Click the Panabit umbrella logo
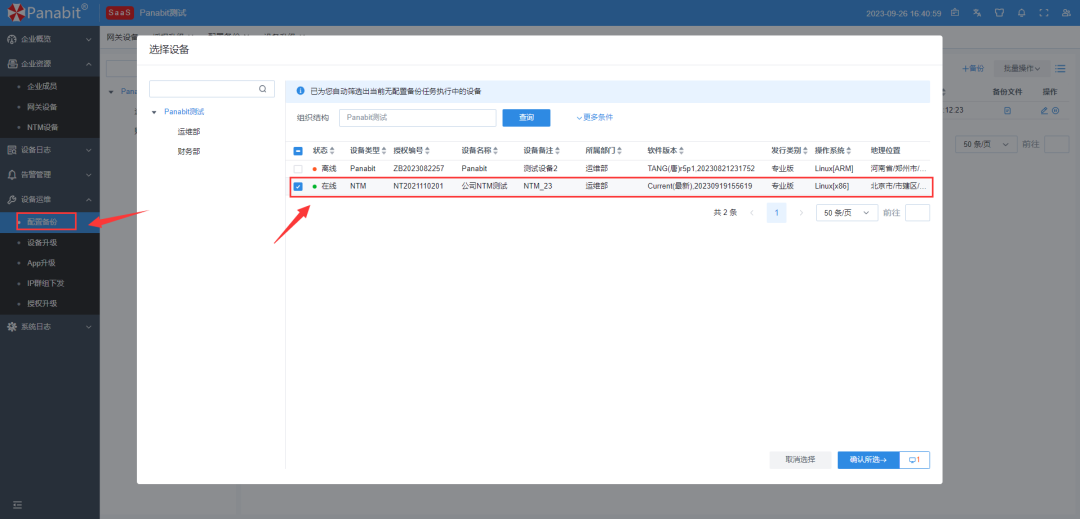 click(x=16, y=12)
